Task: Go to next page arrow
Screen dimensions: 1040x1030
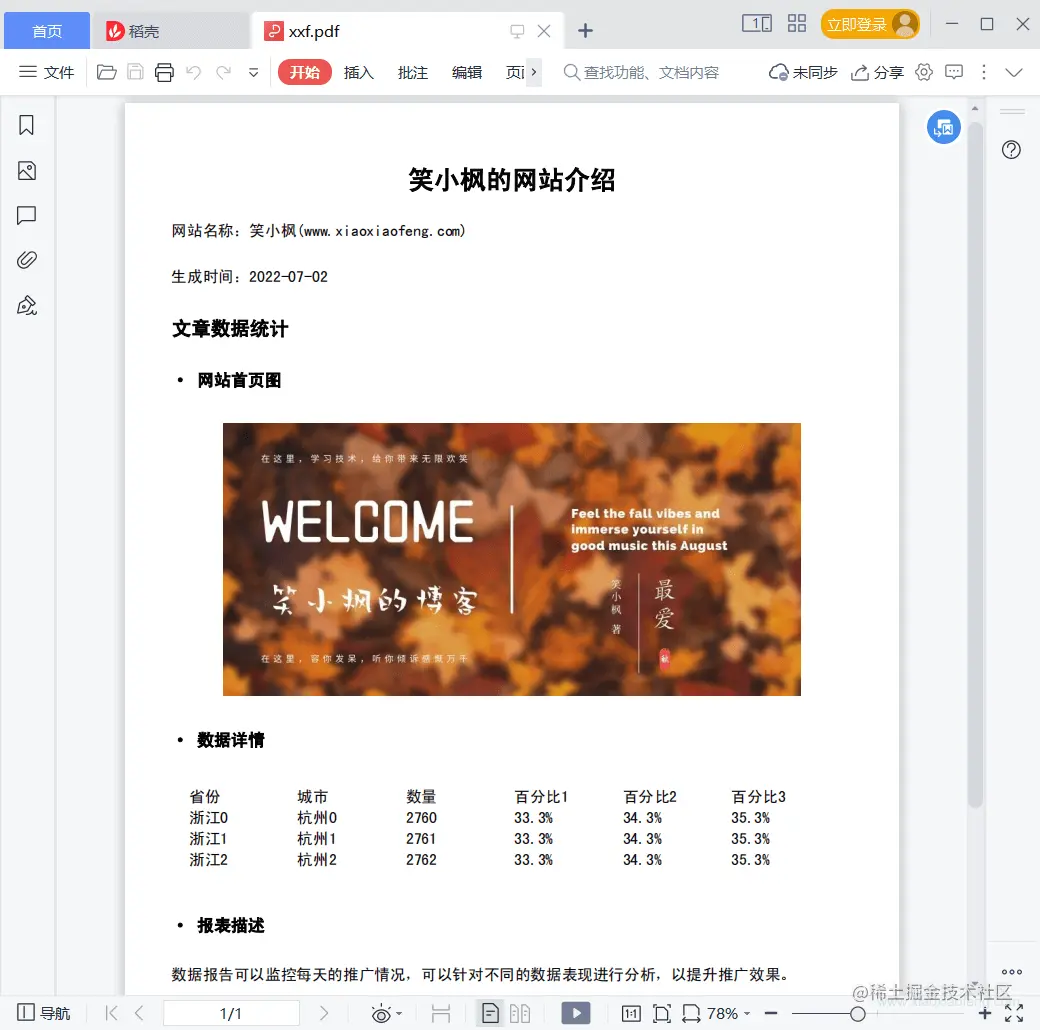Action: coord(324,1013)
